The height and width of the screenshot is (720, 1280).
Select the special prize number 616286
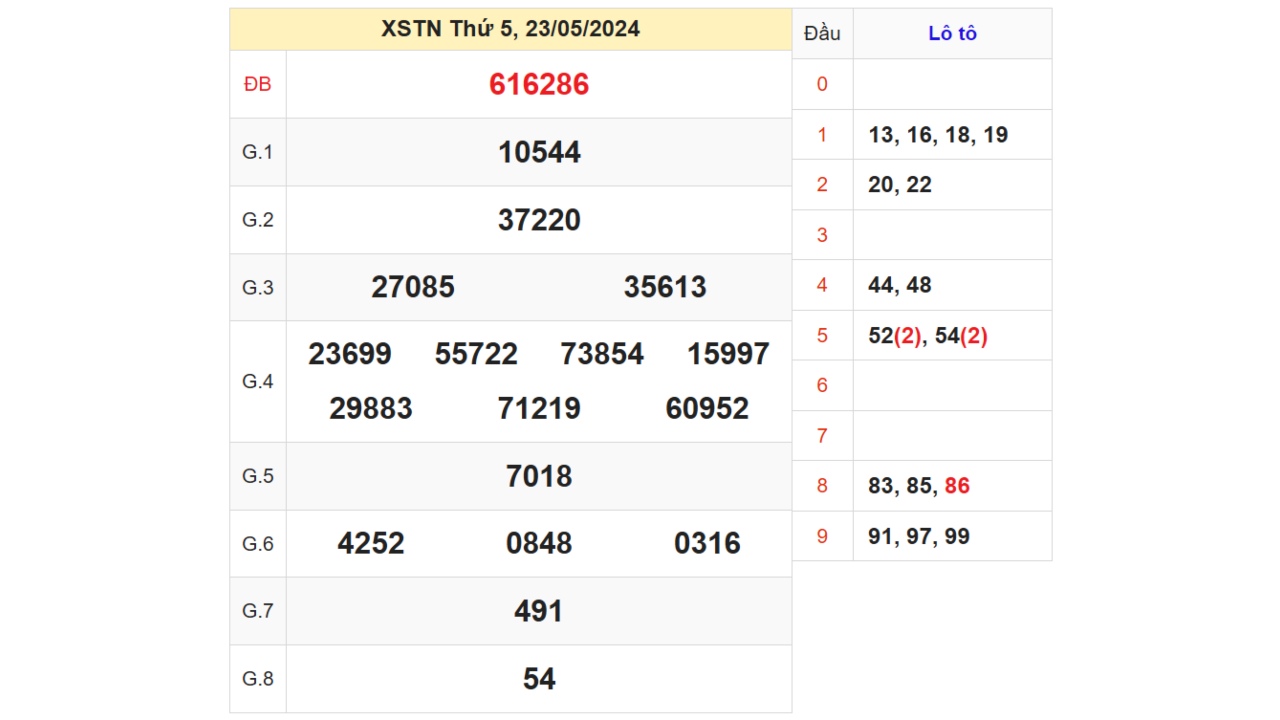tap(539, 85)
